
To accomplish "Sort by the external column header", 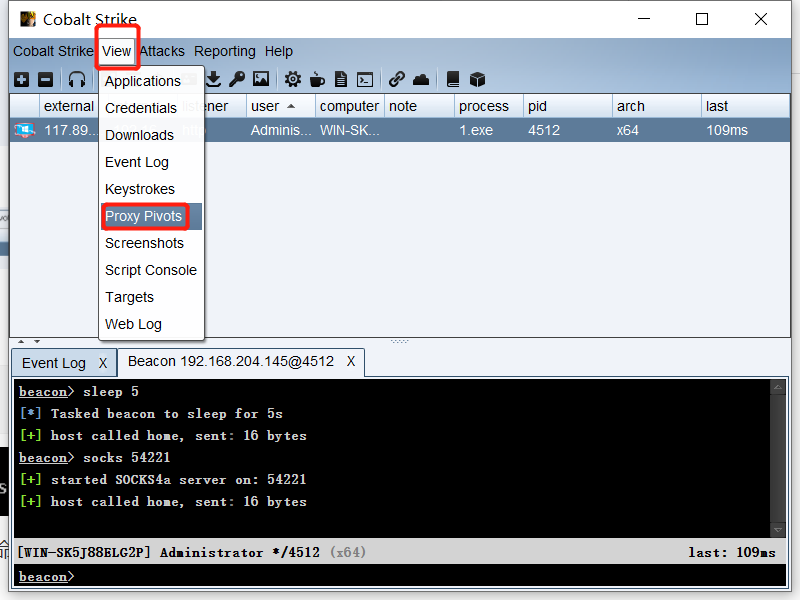I will coord(68,106).
